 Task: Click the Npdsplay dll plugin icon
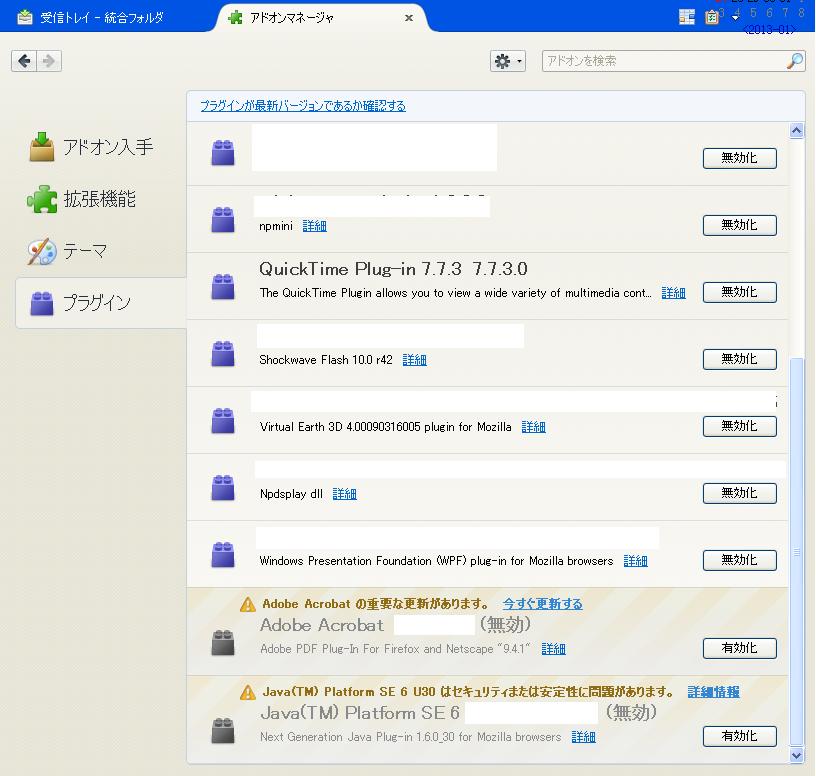[223, 487]
